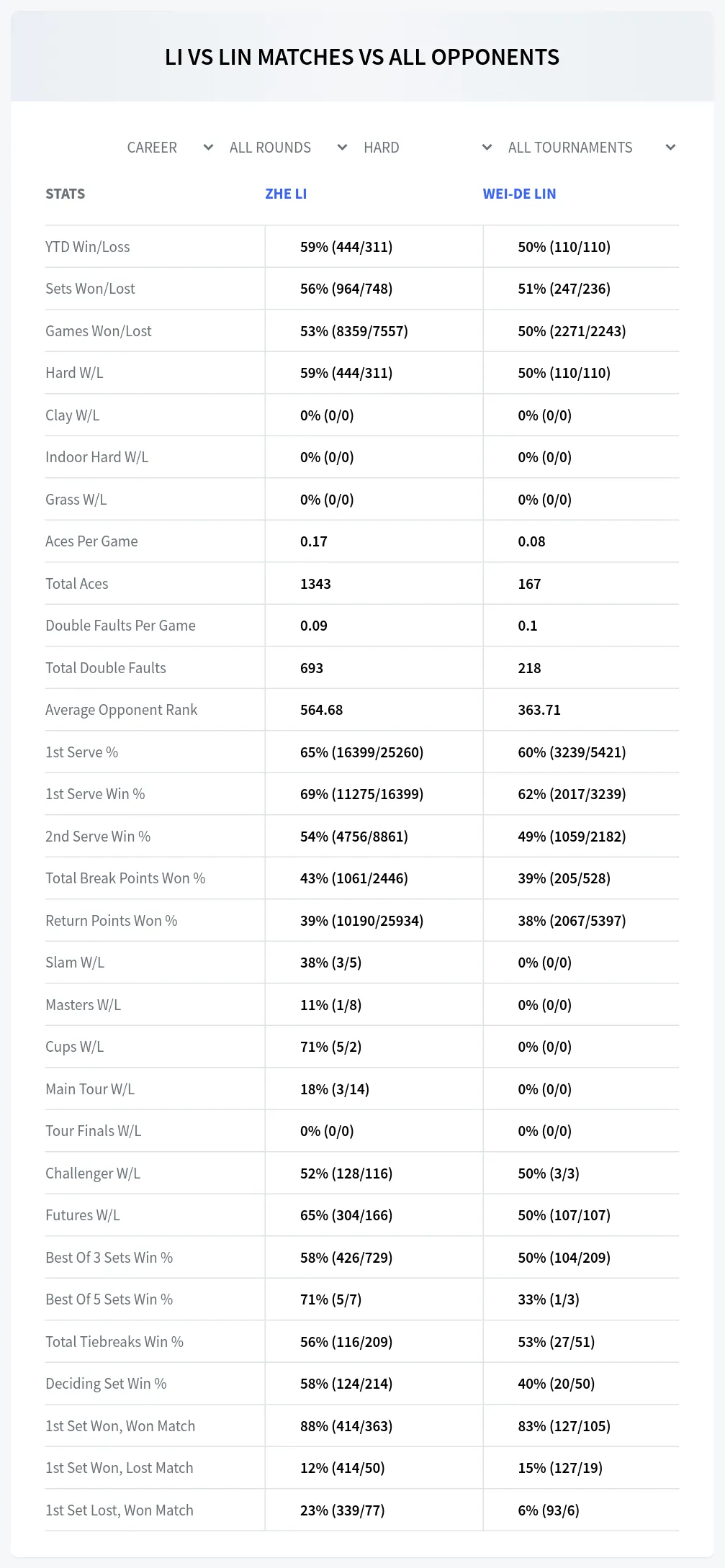Click Zhe Li's 1st Serve % value

(x=361, y=752)
